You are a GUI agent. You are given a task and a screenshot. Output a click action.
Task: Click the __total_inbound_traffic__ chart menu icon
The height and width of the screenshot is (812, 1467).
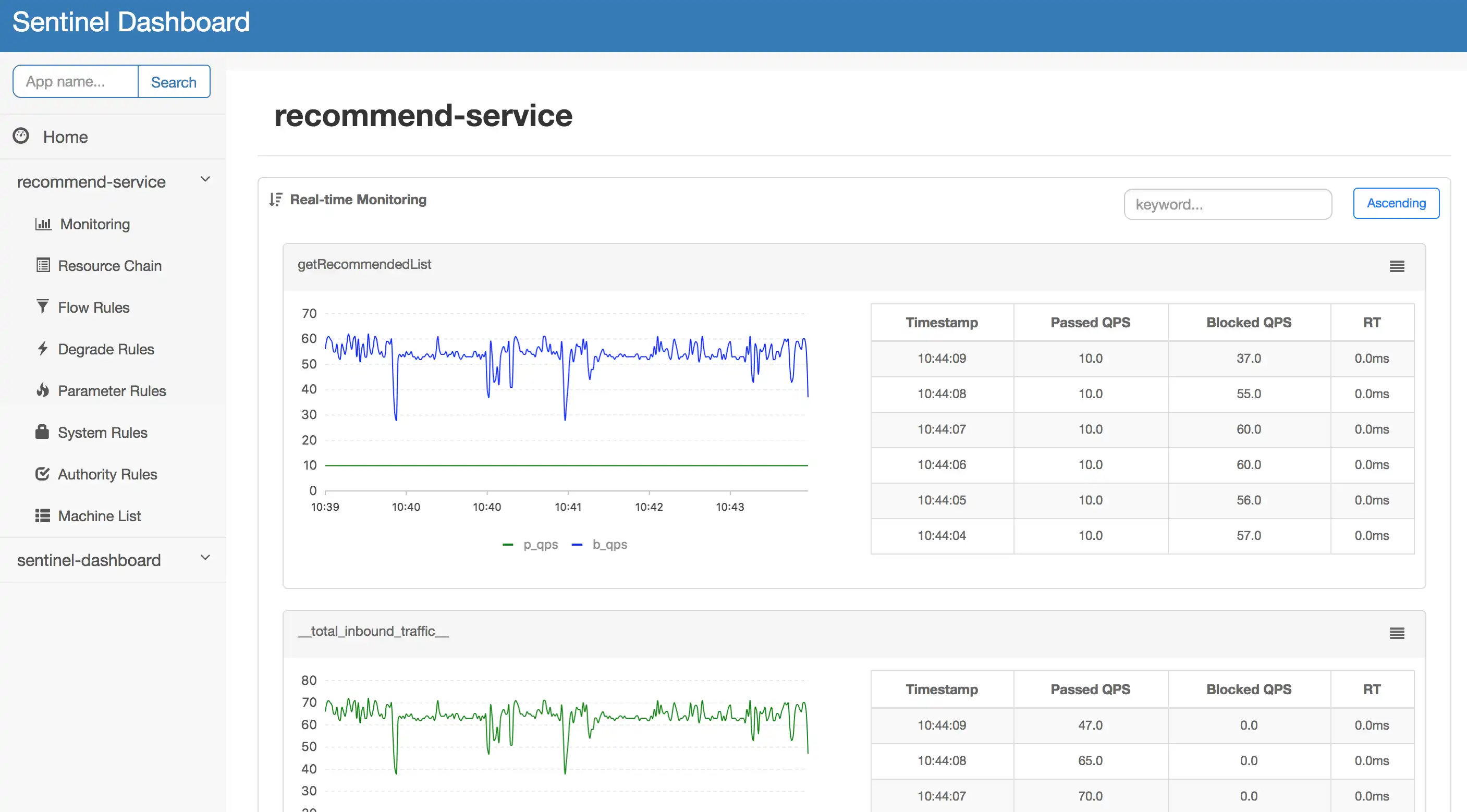coord(1397,633)
